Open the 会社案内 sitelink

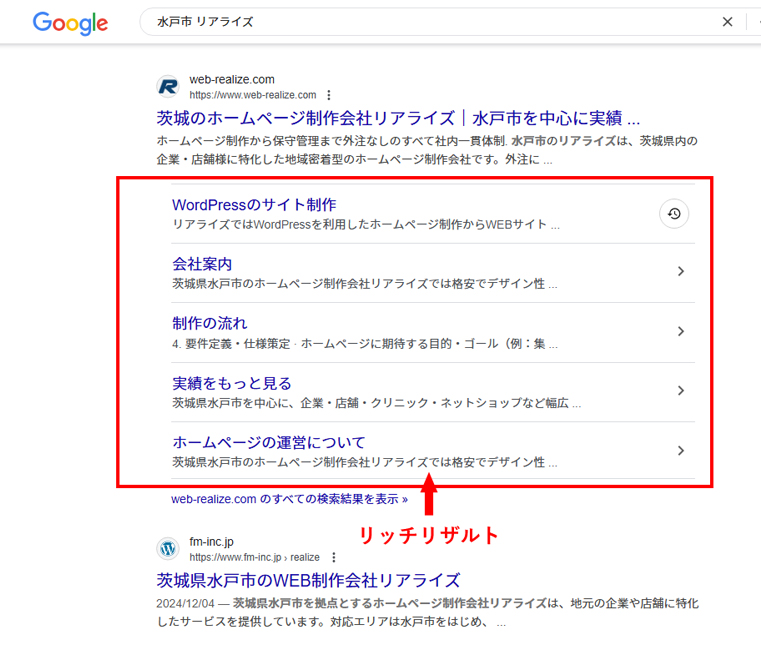tap(202, 264)
